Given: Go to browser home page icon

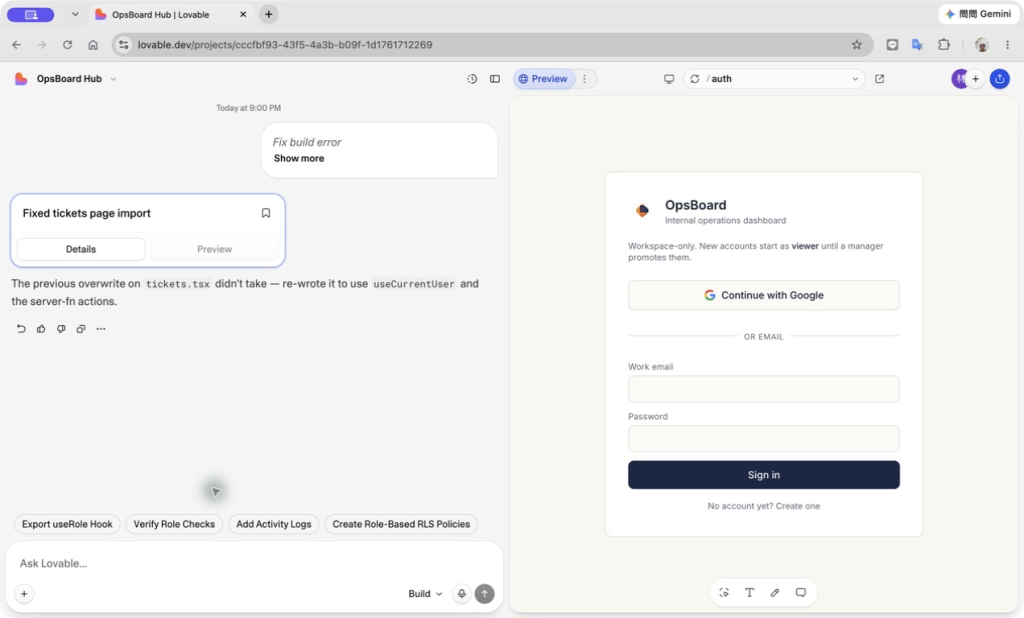Looking at the screenshot, I should tap(93, 44).
